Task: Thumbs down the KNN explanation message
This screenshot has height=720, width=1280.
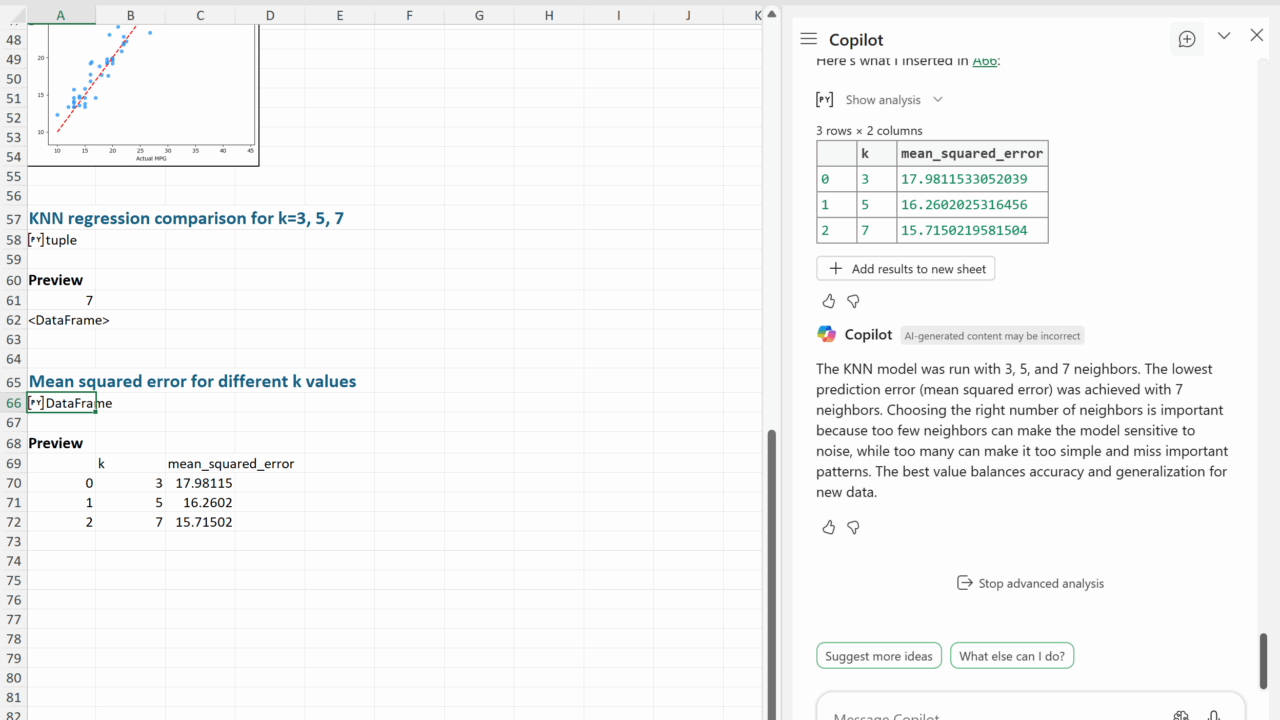Action: point(853,527)
